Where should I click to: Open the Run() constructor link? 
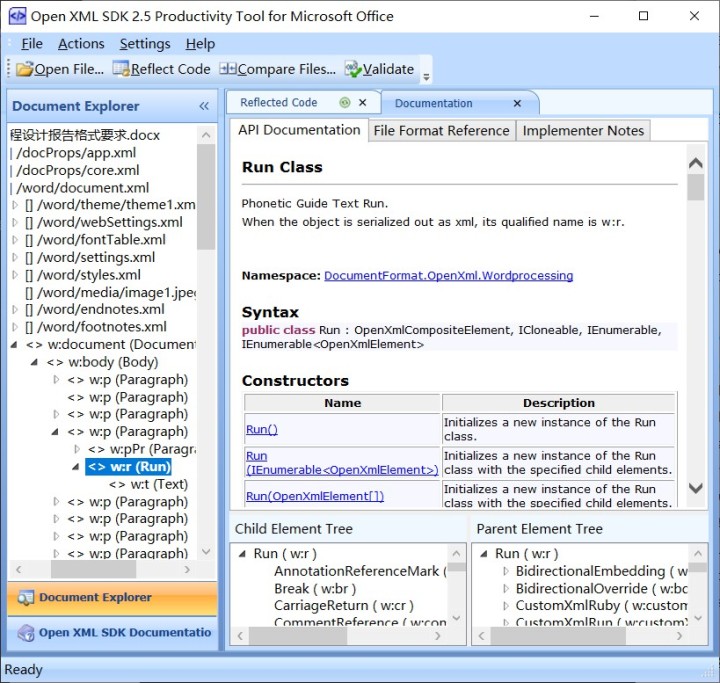click(262, 429)
